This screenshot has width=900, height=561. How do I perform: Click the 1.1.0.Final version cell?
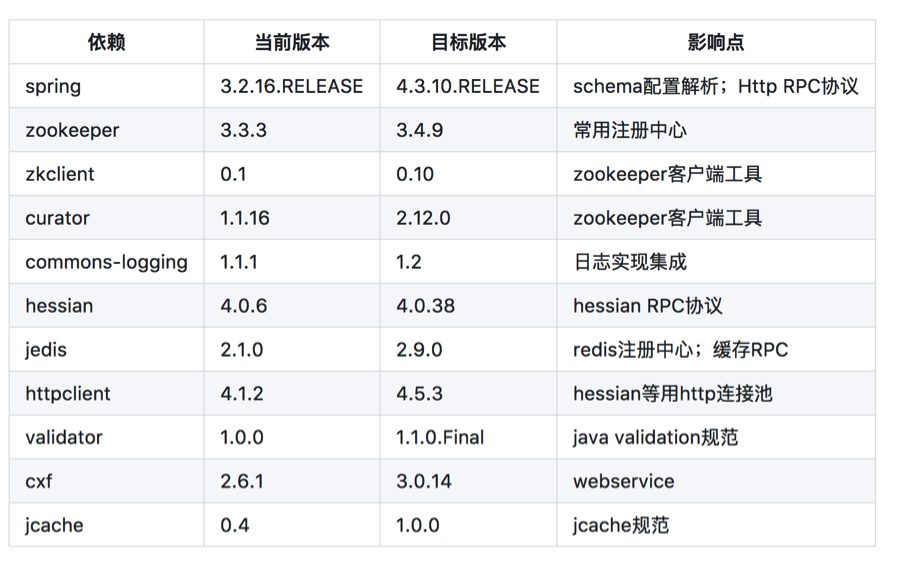coord(468,438)
